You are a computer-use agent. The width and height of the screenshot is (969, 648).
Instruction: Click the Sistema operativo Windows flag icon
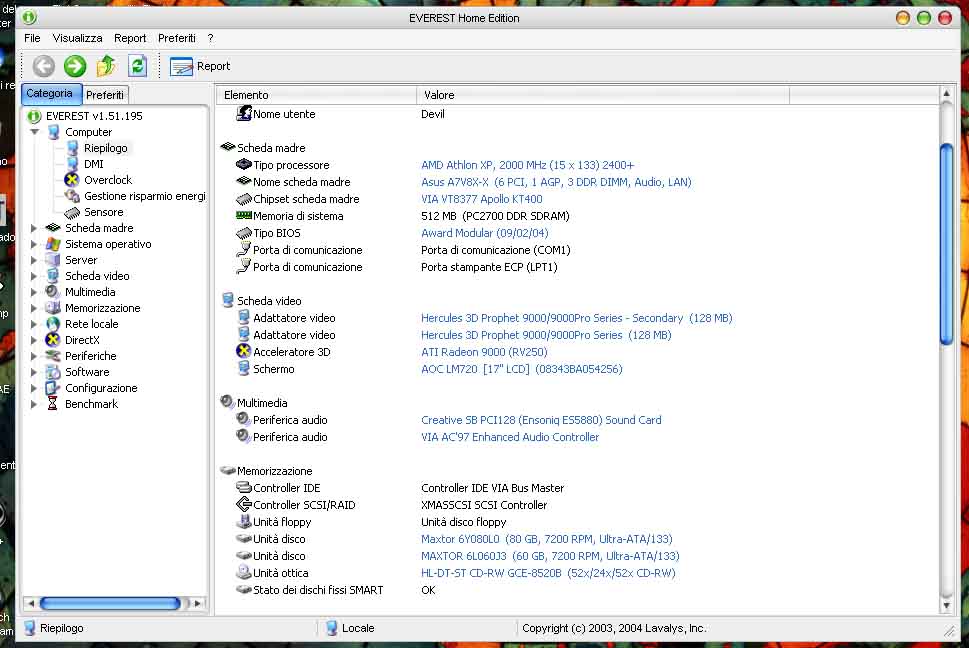click(53, 244)
